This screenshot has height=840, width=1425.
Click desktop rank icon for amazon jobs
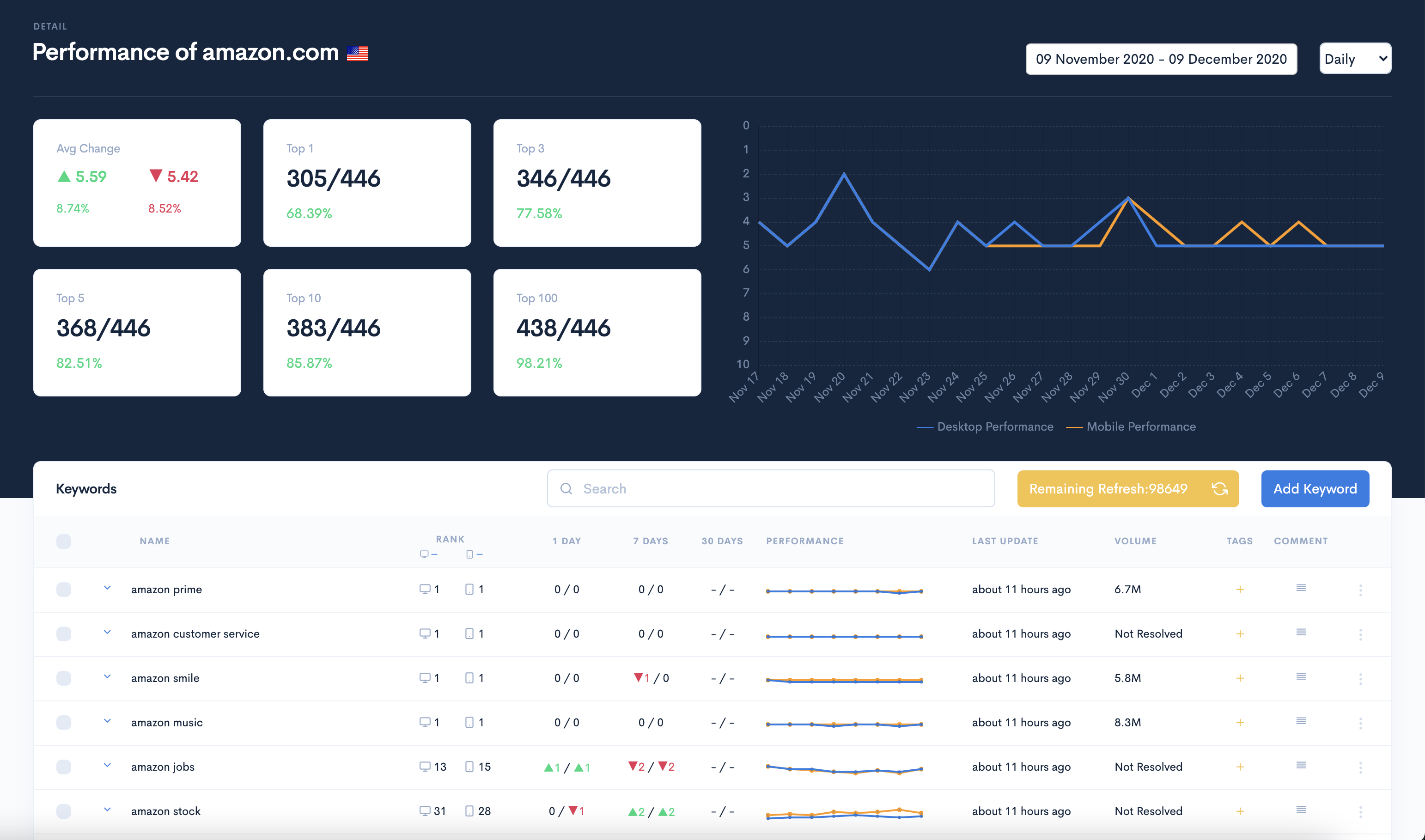425,767
